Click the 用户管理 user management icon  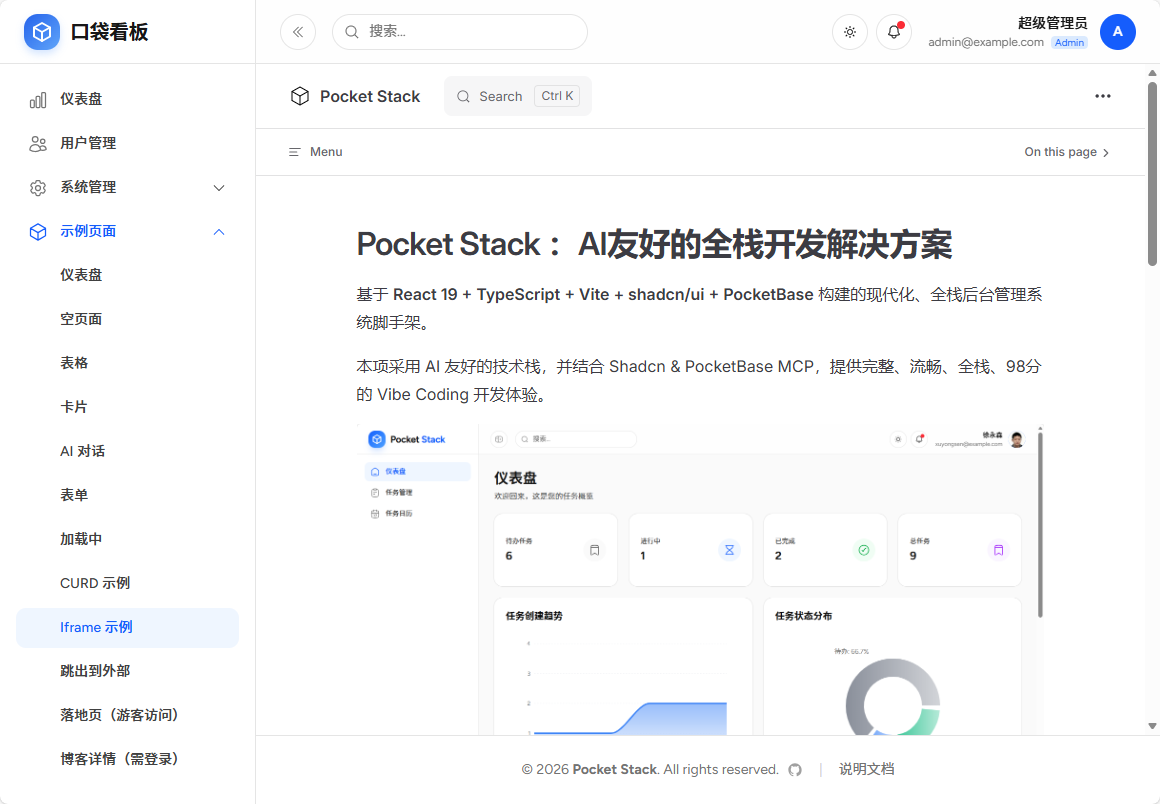(x=36, y=143)
